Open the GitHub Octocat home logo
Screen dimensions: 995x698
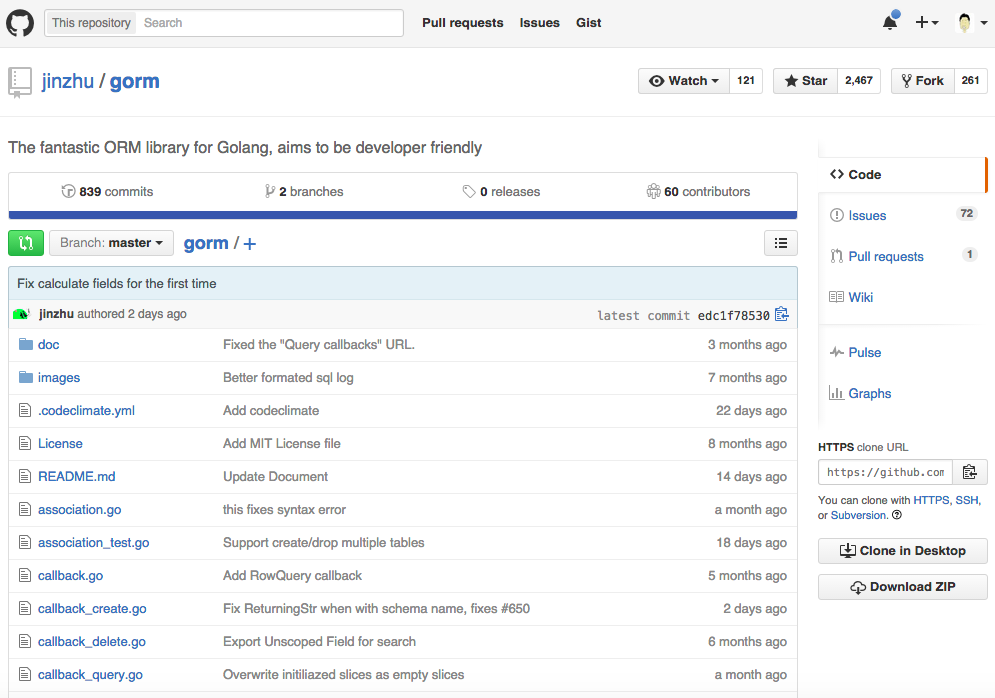point(20,23)
